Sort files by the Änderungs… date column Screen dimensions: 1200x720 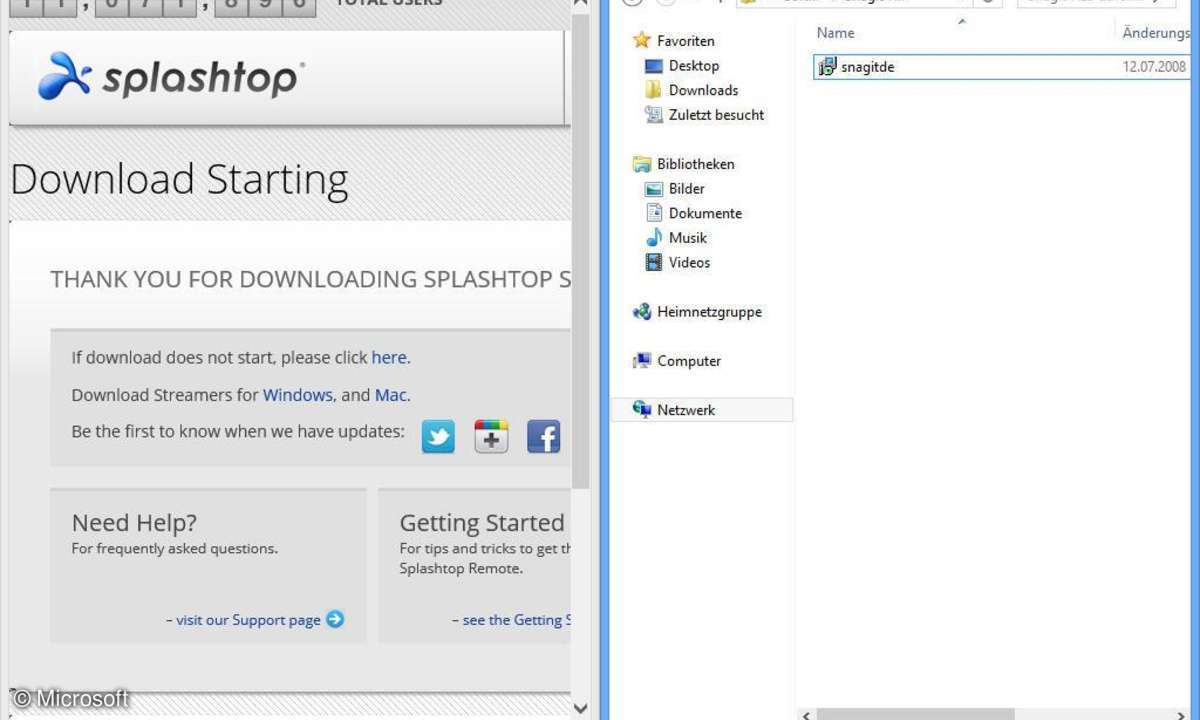pos(1156,33)
